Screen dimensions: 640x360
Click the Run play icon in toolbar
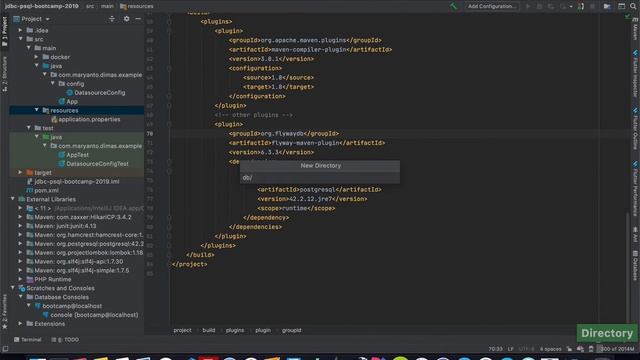coord(528,6)
